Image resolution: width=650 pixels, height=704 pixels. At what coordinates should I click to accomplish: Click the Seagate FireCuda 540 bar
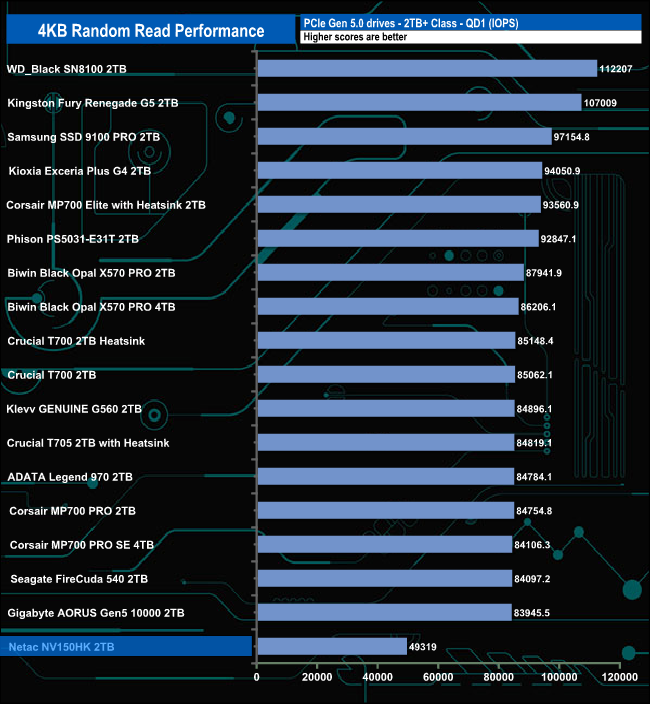coord(385,578)
